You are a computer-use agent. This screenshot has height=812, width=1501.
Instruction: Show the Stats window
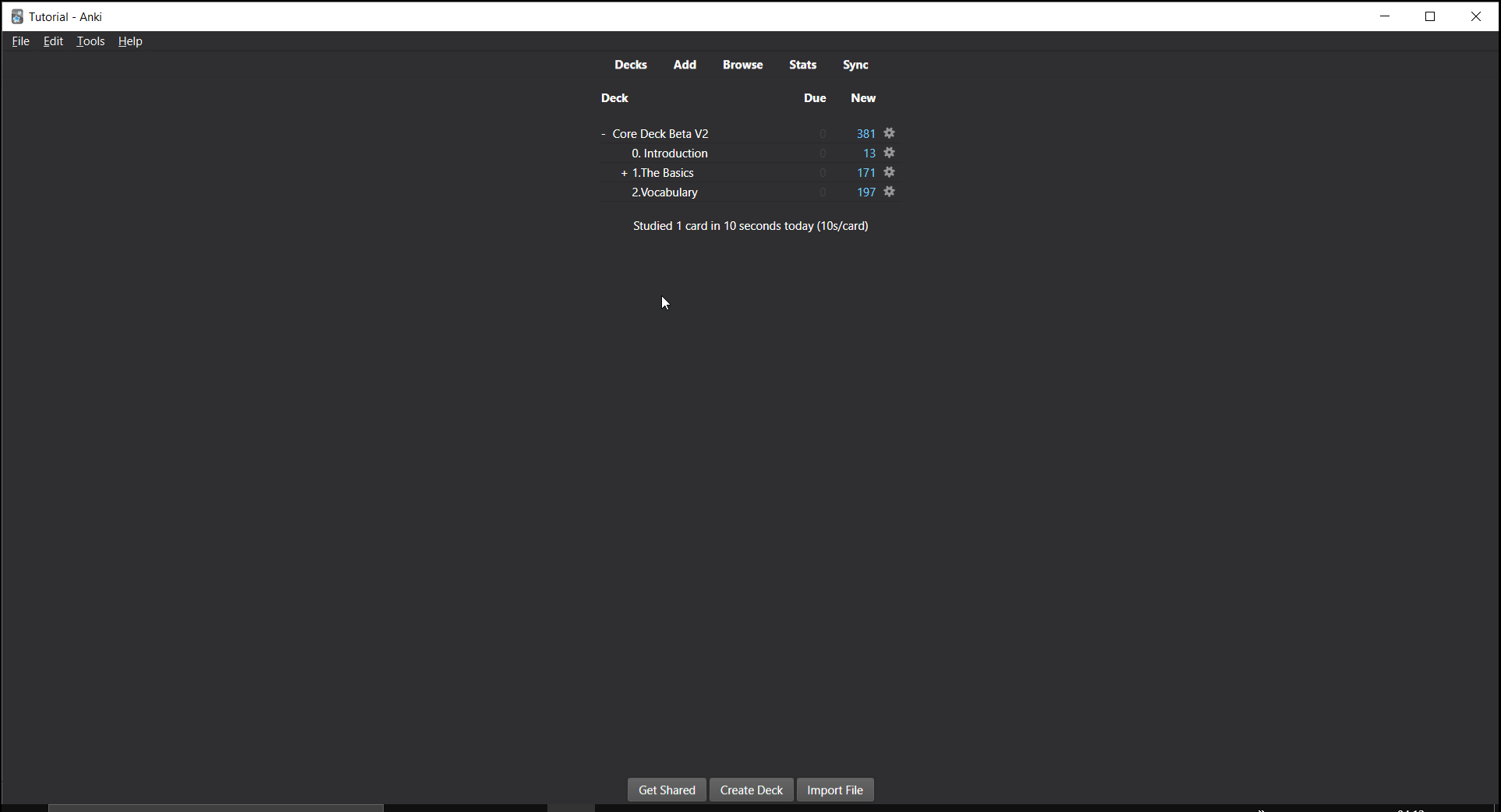pyautogui.click(x=802, y=65)
